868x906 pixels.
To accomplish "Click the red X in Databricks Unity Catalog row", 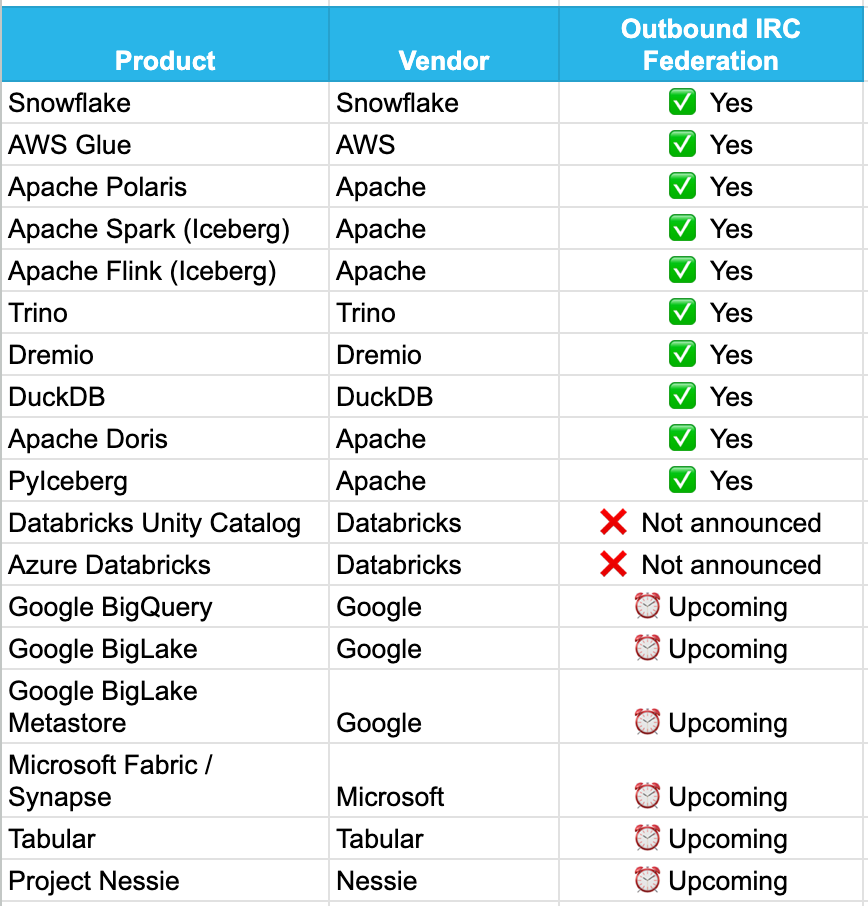I will (613, 523).
